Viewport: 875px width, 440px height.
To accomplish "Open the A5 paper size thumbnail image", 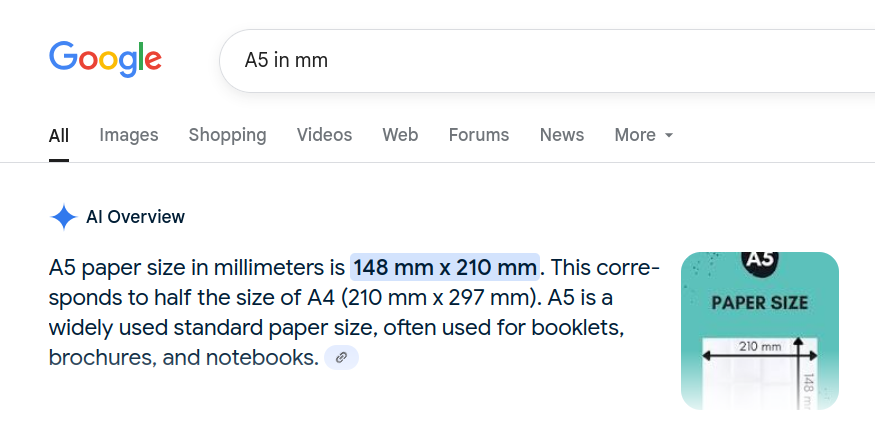I will click(x=759, y=331).
